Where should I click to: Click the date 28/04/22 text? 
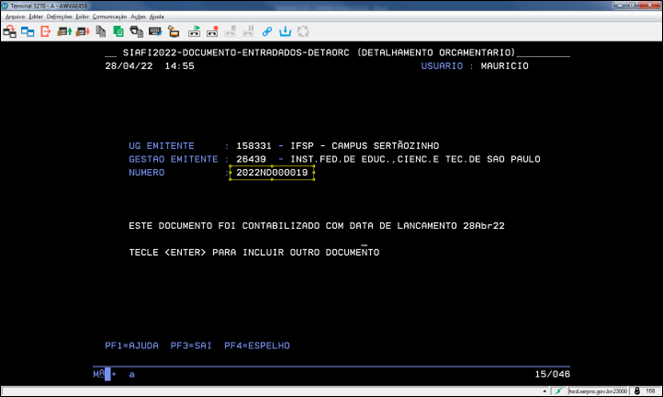coord(129,66)
